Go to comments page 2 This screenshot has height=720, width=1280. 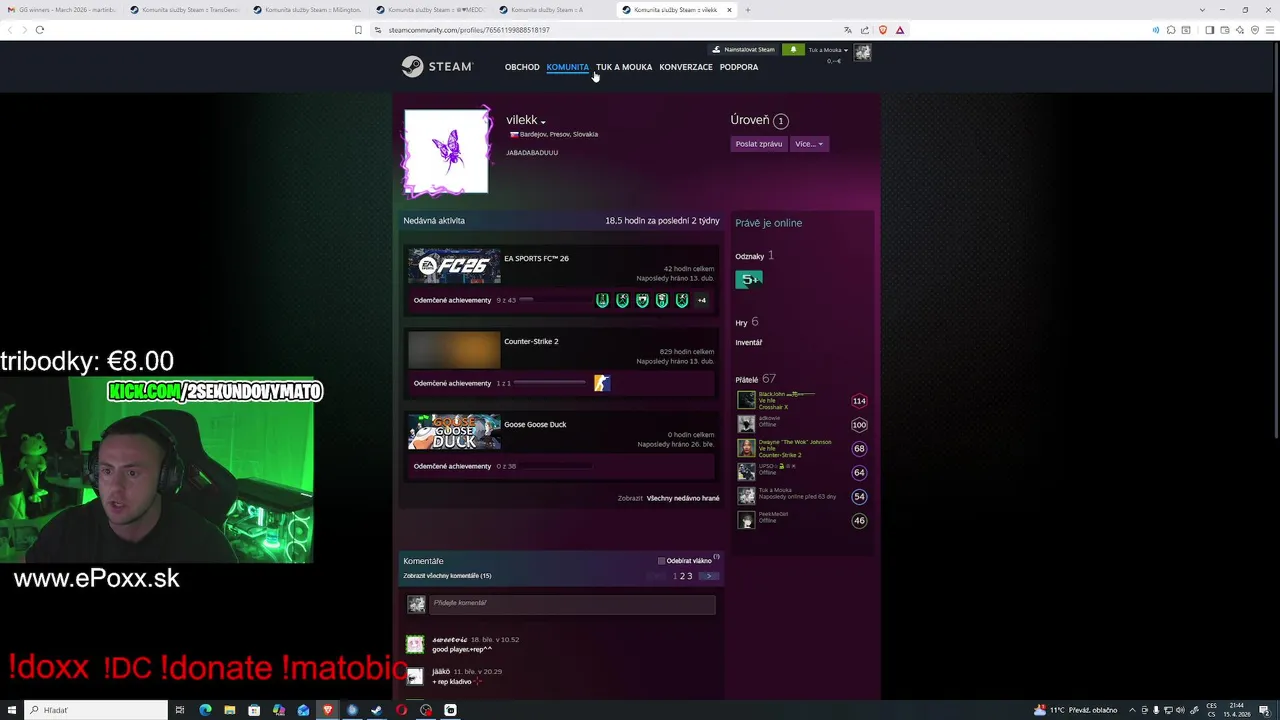click(682, 576)
